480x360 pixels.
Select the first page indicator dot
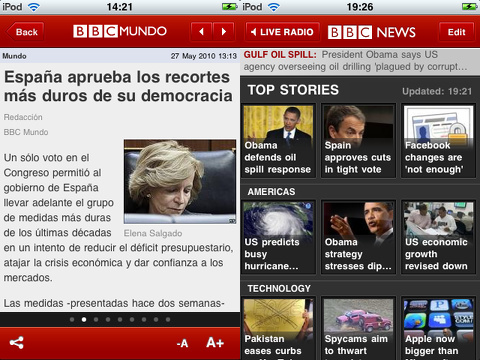pyautogui.click(x=72, y=319)
